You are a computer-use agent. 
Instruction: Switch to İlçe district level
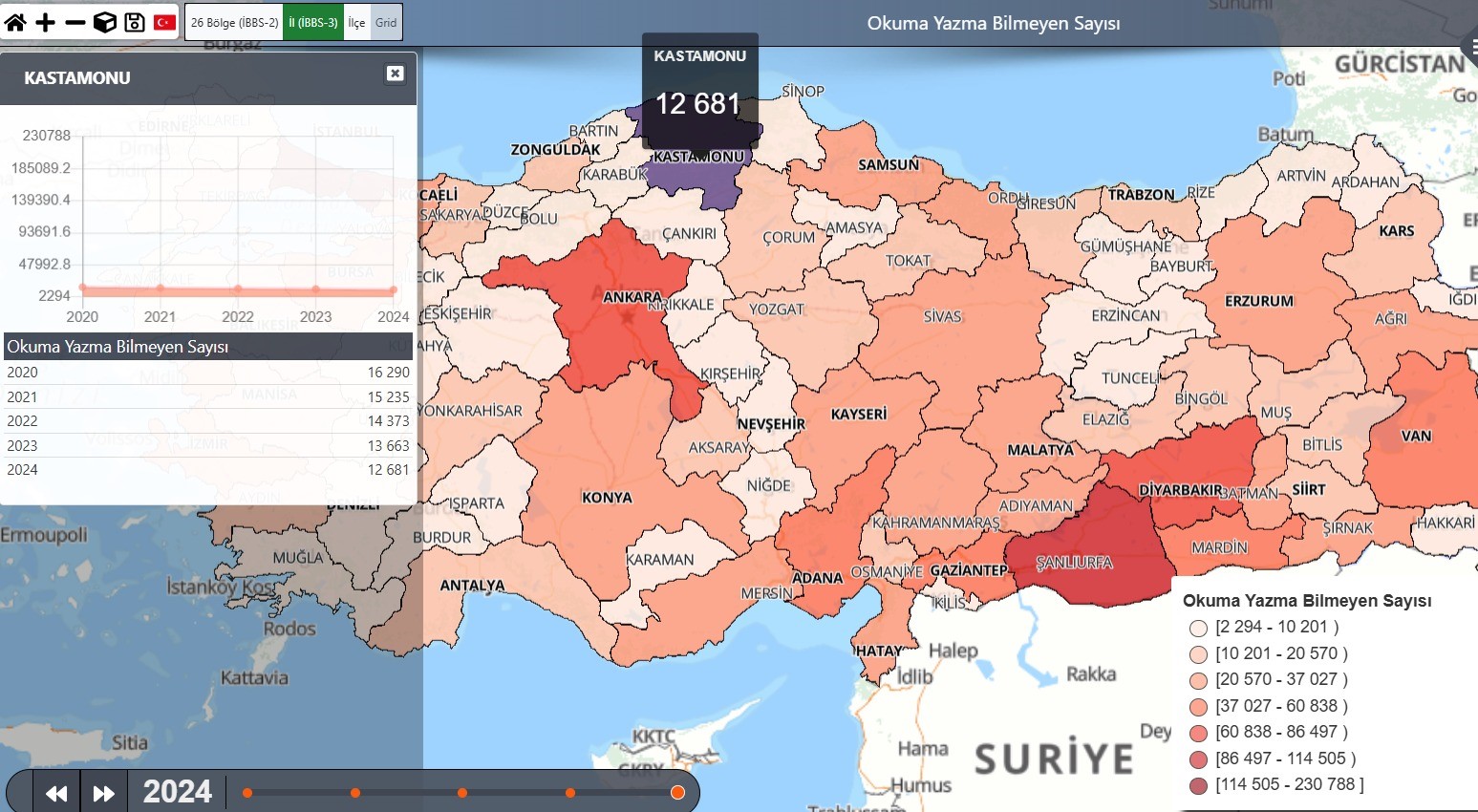[x=356, y=22]
